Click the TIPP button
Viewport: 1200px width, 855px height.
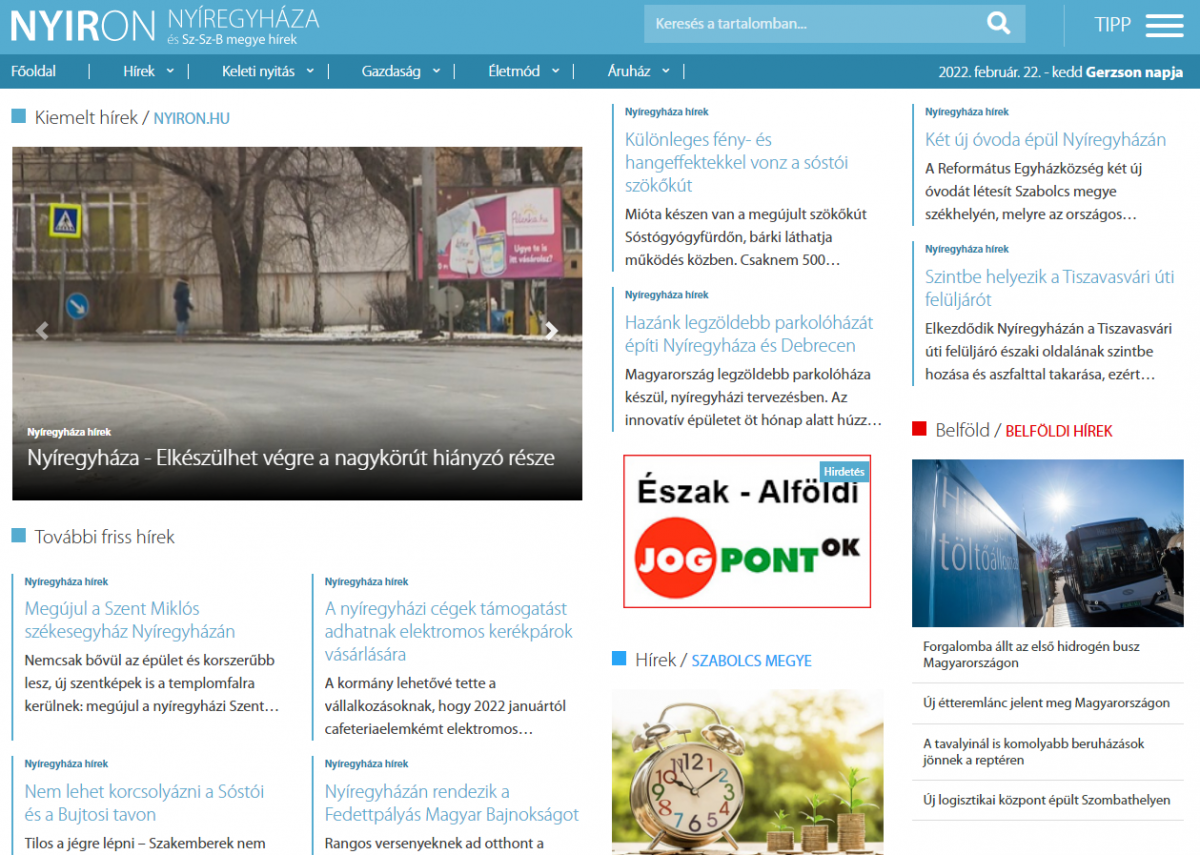pos(1112,25)
